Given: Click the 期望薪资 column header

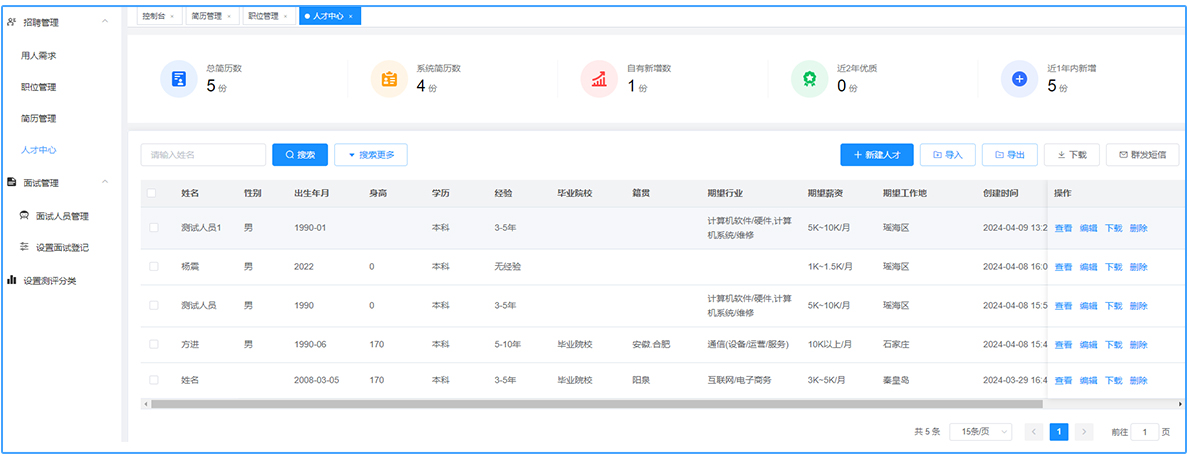Looking at the screenshot, I should (x=824, y=194).
